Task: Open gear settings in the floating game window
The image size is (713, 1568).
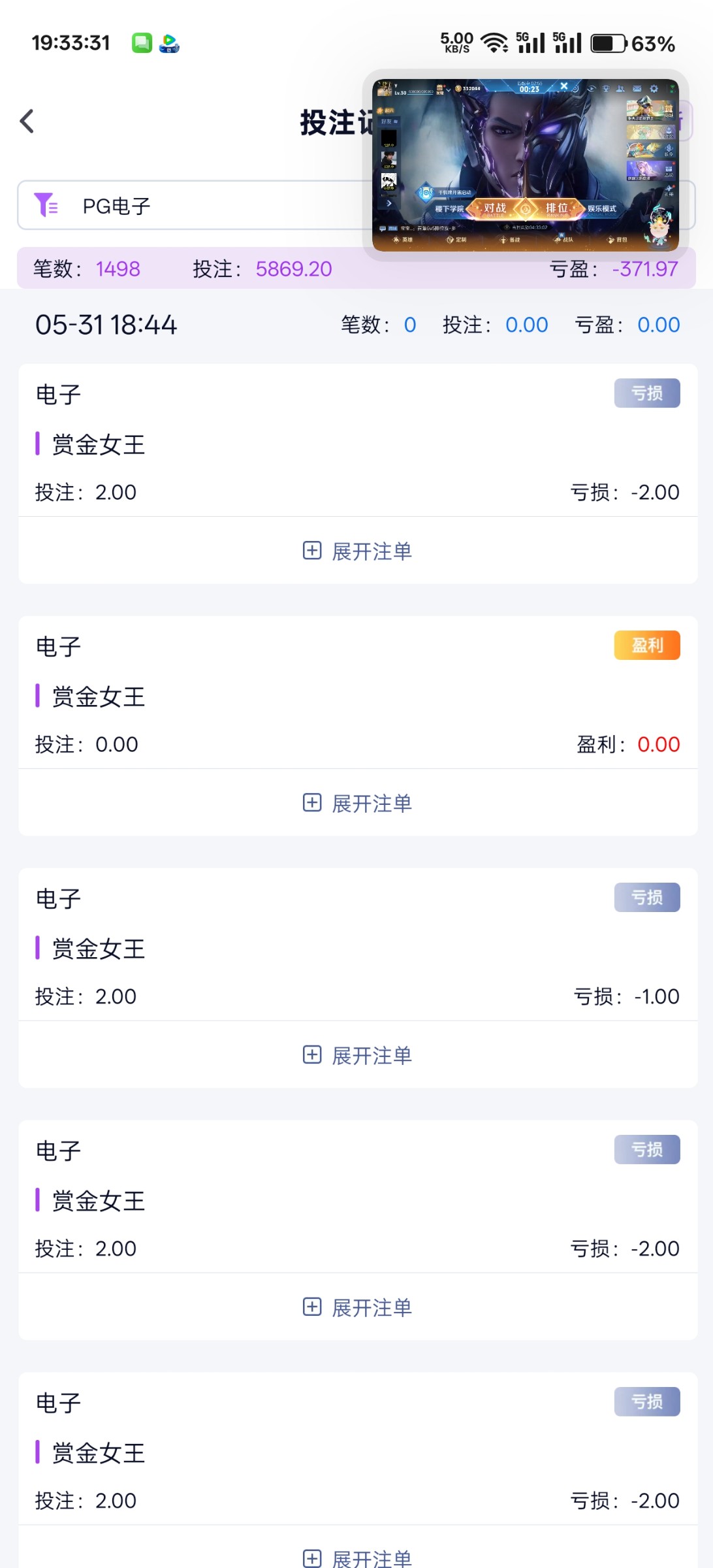Action: tap(654, 89)
